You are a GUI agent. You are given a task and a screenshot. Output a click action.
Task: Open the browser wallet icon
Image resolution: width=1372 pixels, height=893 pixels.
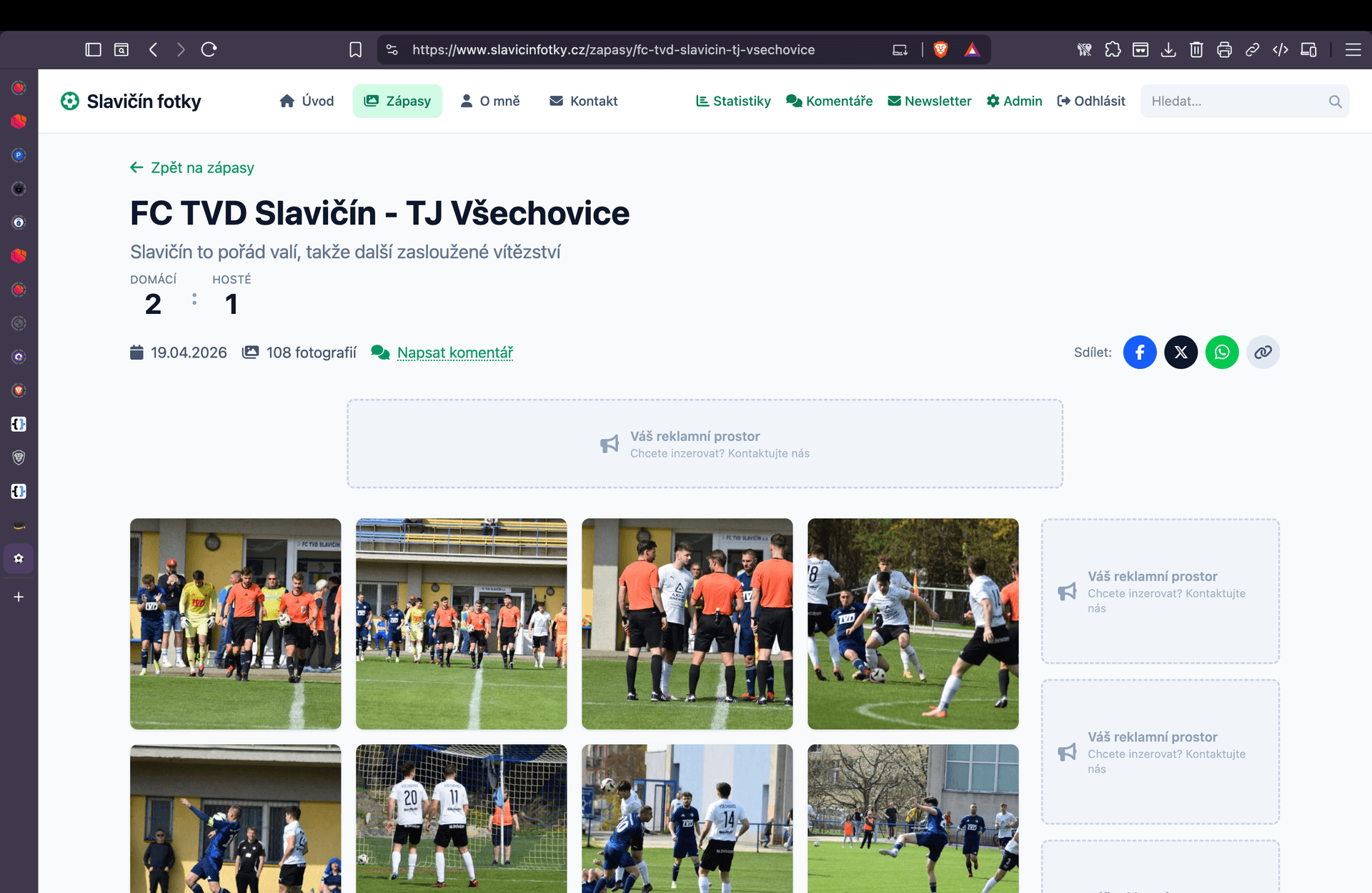1140,49
